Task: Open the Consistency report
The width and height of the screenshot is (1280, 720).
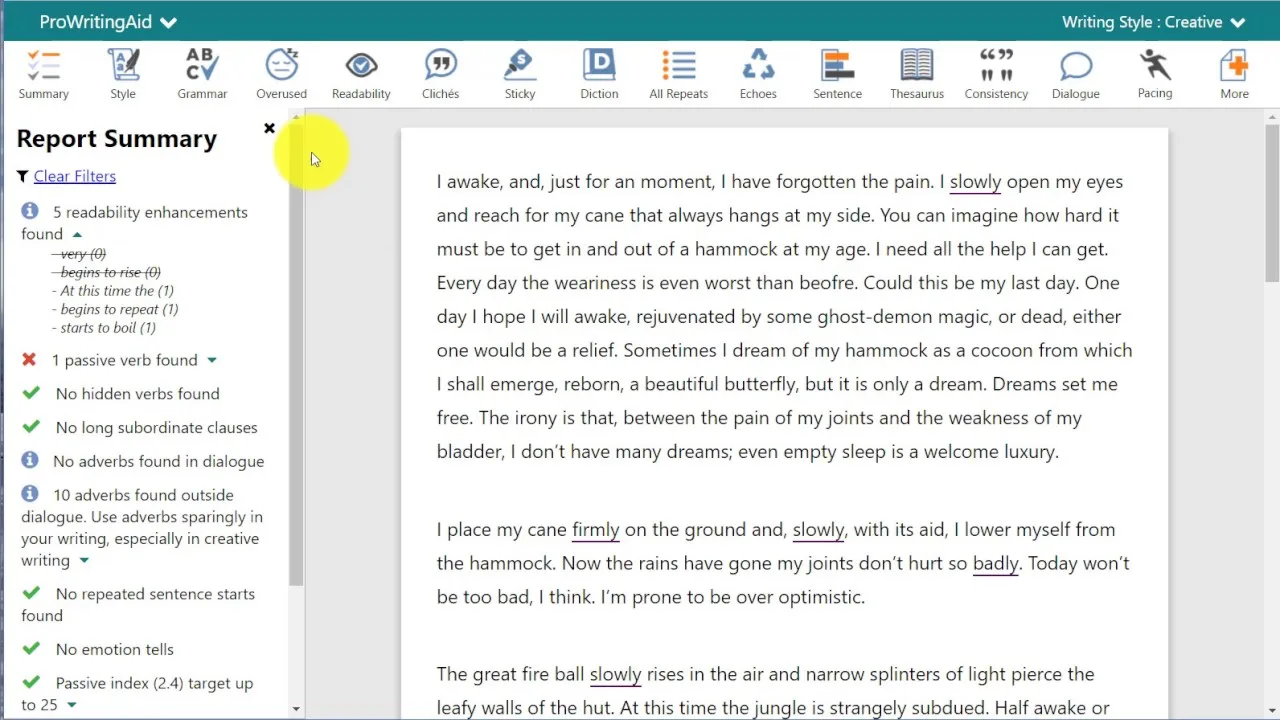Action: [x=996, y=74]
